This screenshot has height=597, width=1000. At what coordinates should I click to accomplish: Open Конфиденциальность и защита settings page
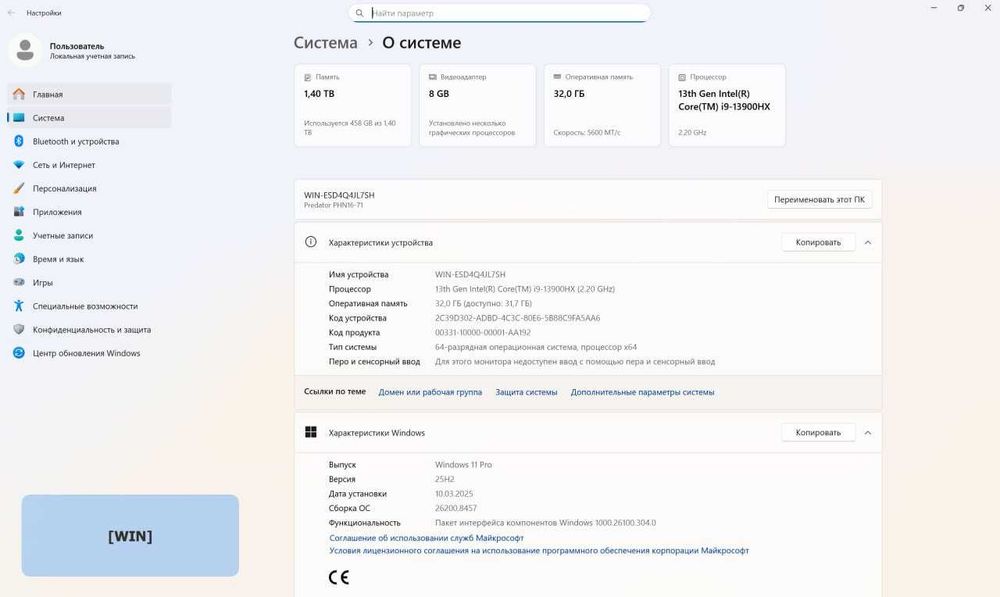[x=89, y=330]
